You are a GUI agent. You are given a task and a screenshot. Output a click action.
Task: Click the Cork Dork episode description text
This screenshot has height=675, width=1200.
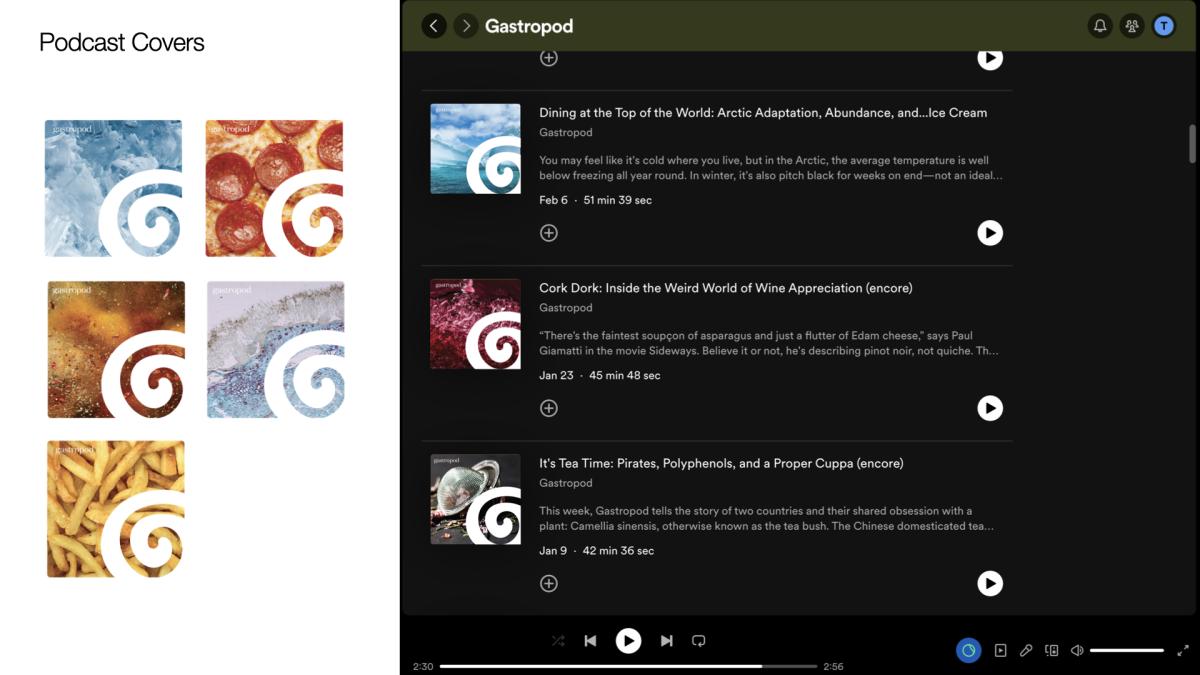(x=769, y=343)
